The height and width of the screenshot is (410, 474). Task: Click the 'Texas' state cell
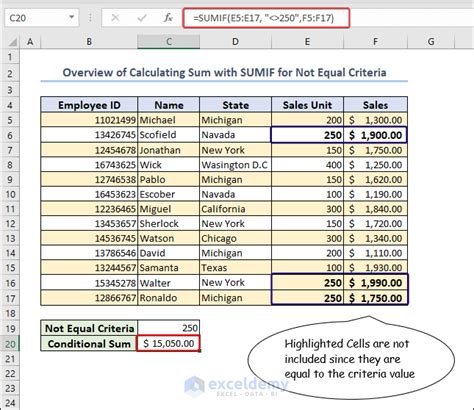(x=236, y=268)
